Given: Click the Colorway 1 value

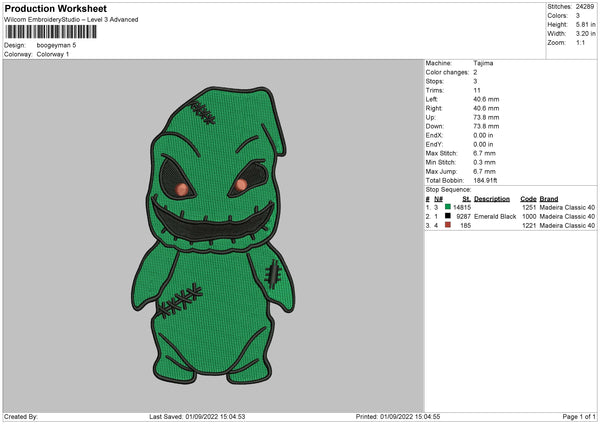Looking at the screenshot, I should tap(54, 54).
